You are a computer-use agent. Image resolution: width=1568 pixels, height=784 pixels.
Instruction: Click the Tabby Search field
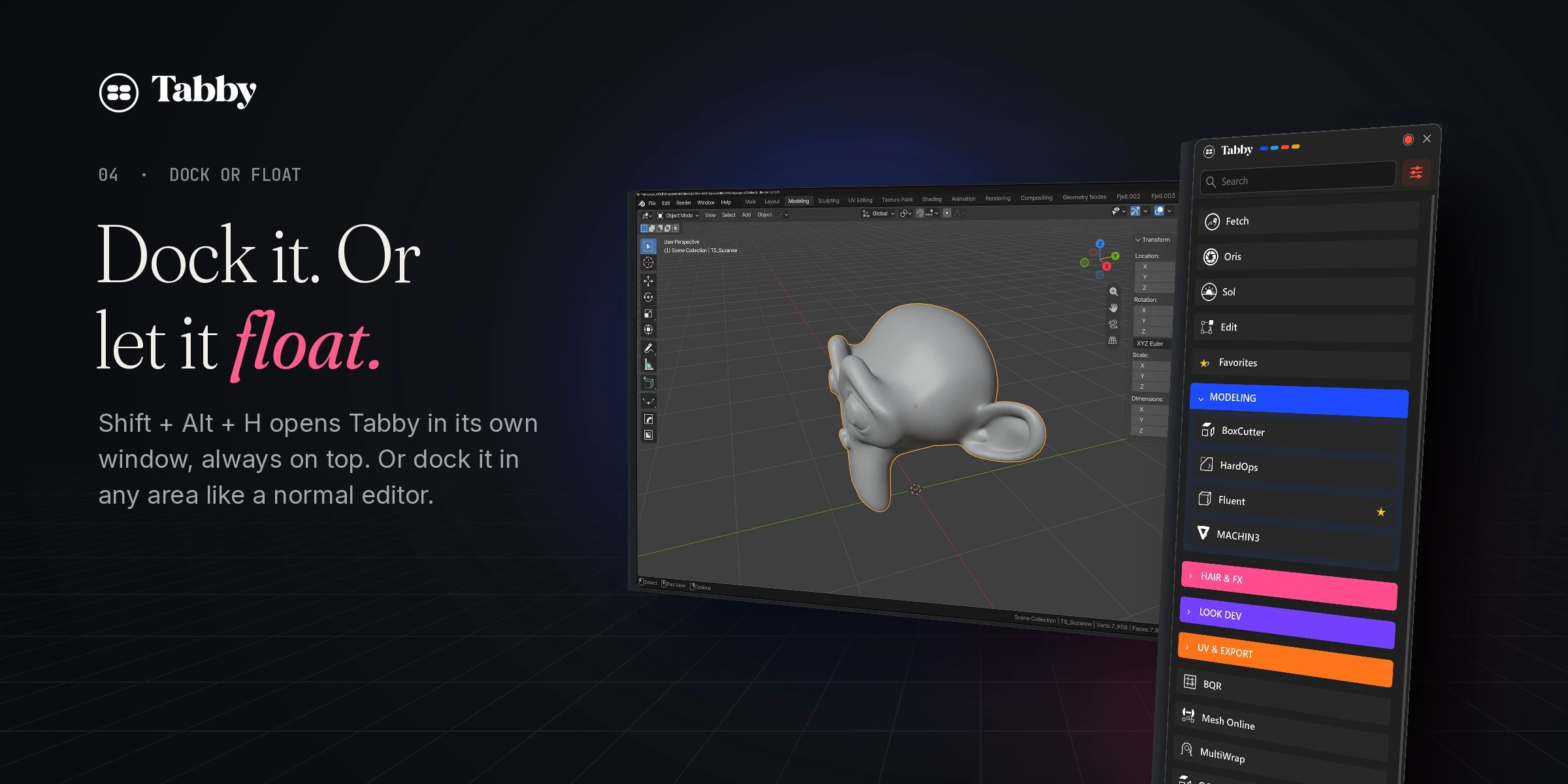click(1298, 178)
